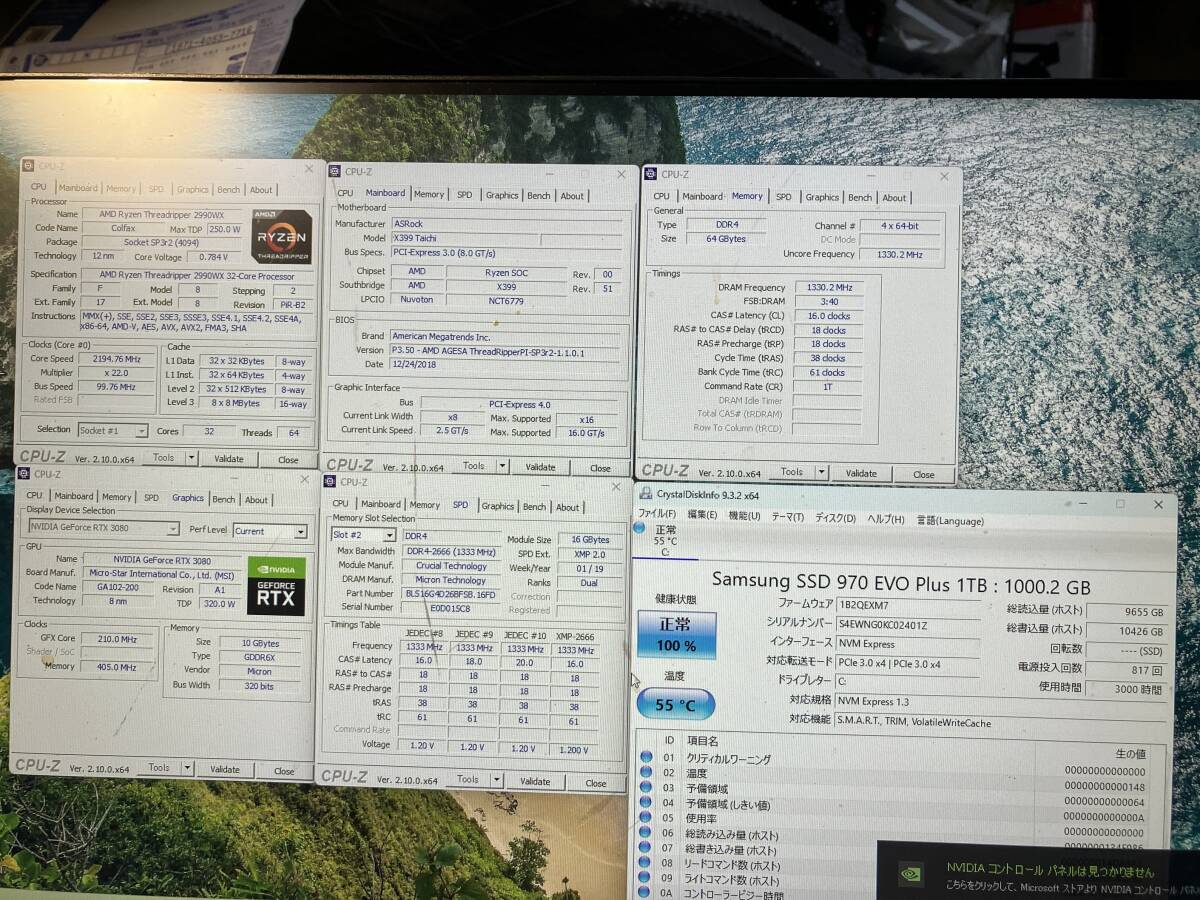The width and height of the screenshot is (1200, 900).
Task: Click the blue status orb for row 02 温度
Action: (646, 772)
